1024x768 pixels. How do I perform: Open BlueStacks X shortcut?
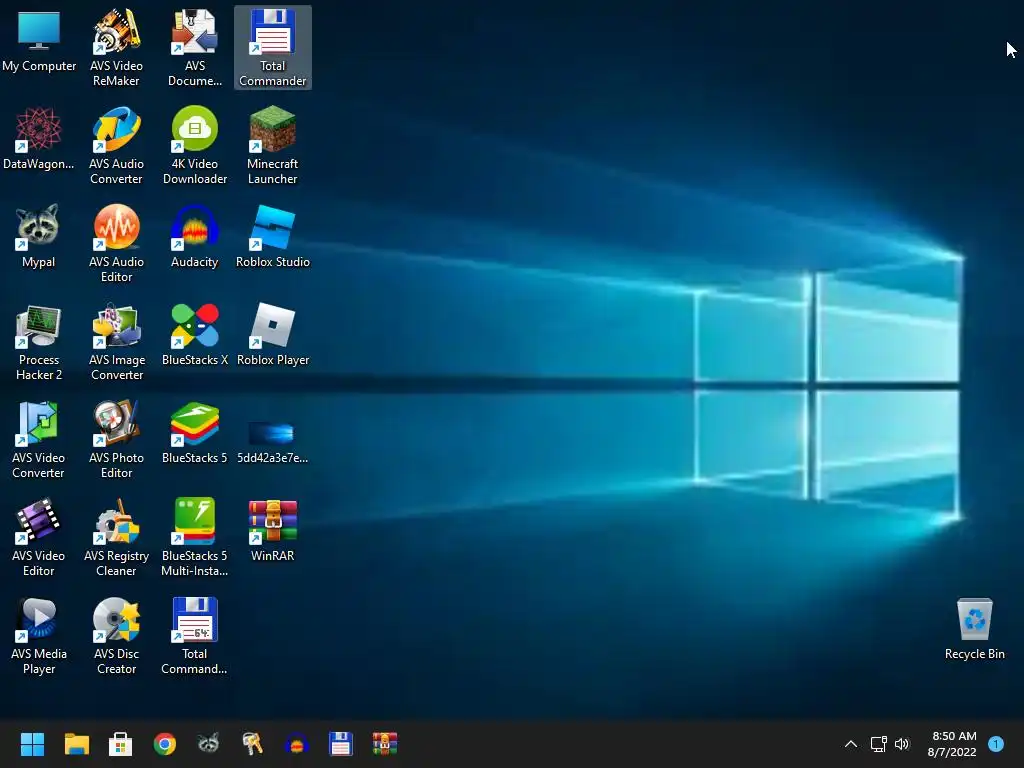pos(195,334)
